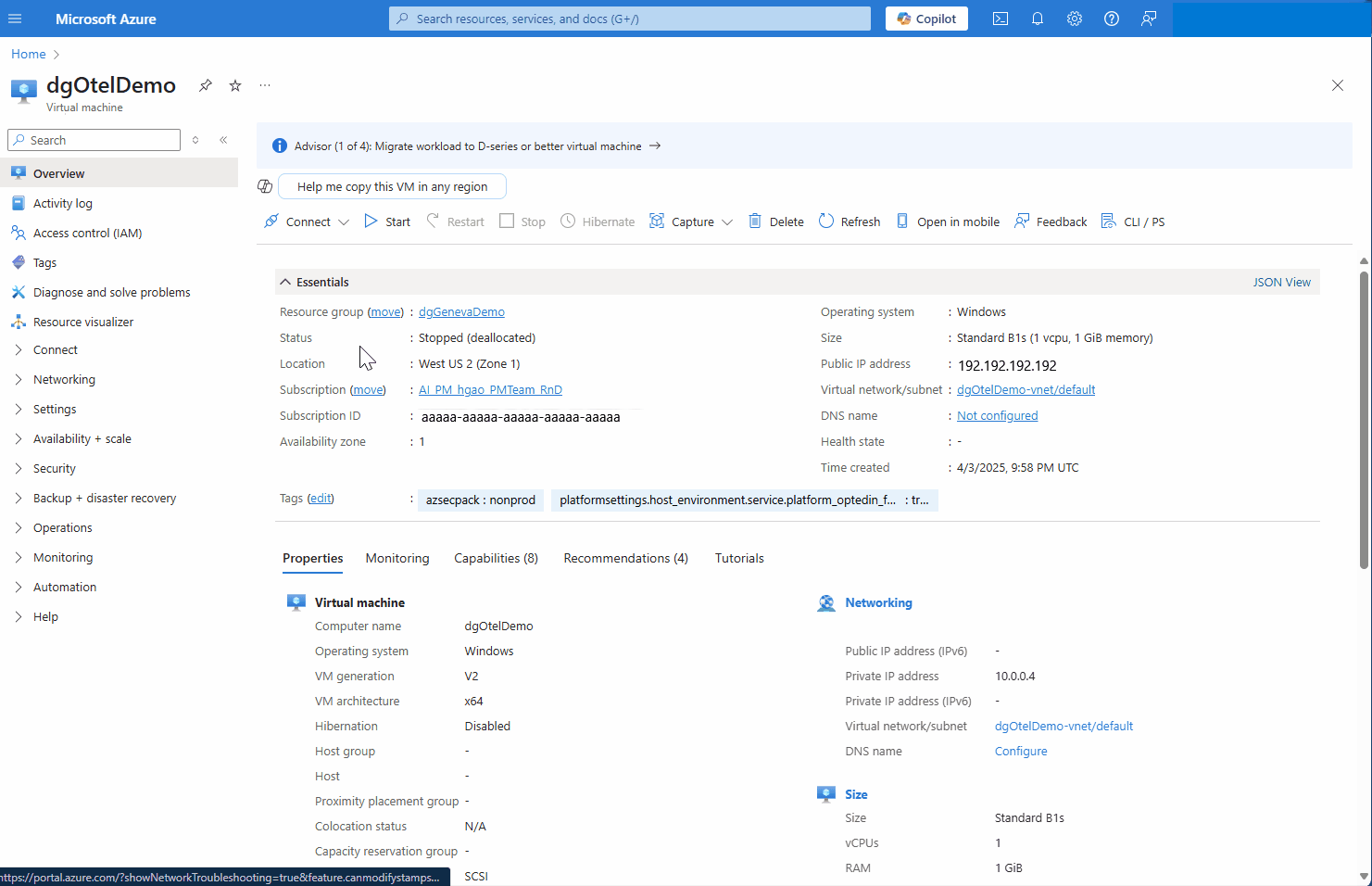This screenshot has width=1372, height=886.
Task: Switch to the Recommendations (4) tab
Action: pyautogui.click(x=625, y=558)
